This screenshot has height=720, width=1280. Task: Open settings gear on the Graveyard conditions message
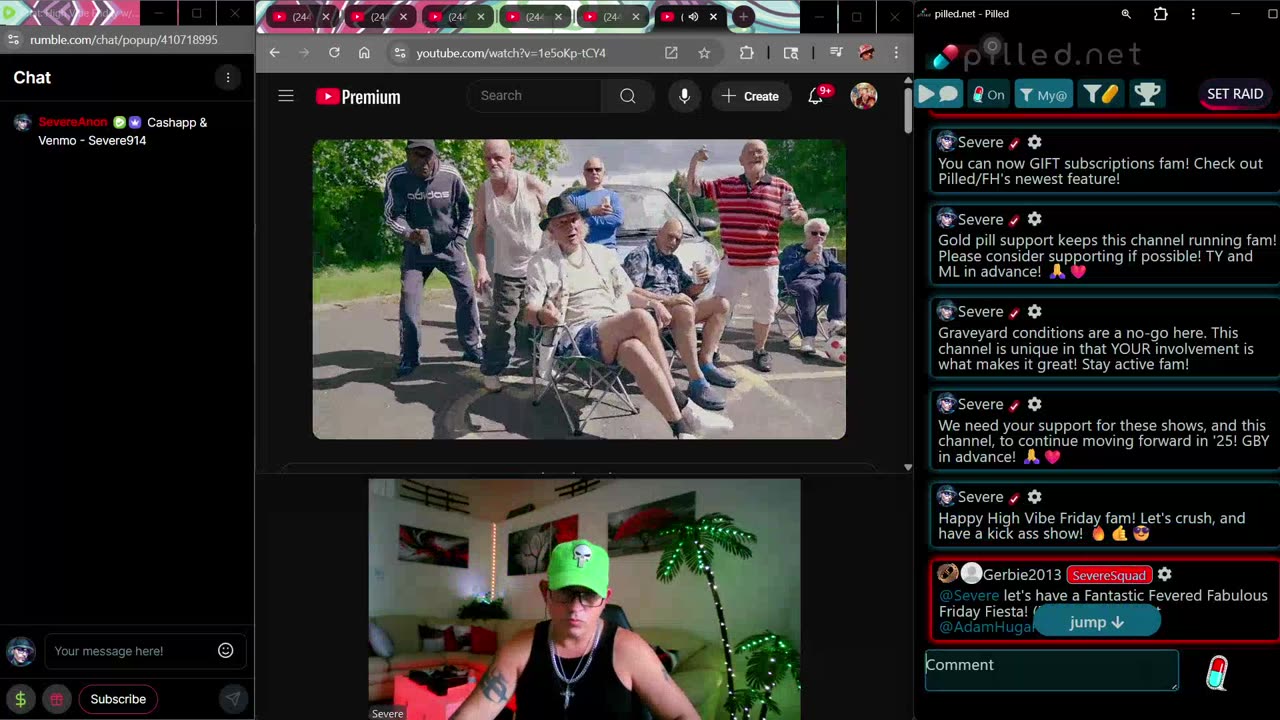coord(1035,311)
